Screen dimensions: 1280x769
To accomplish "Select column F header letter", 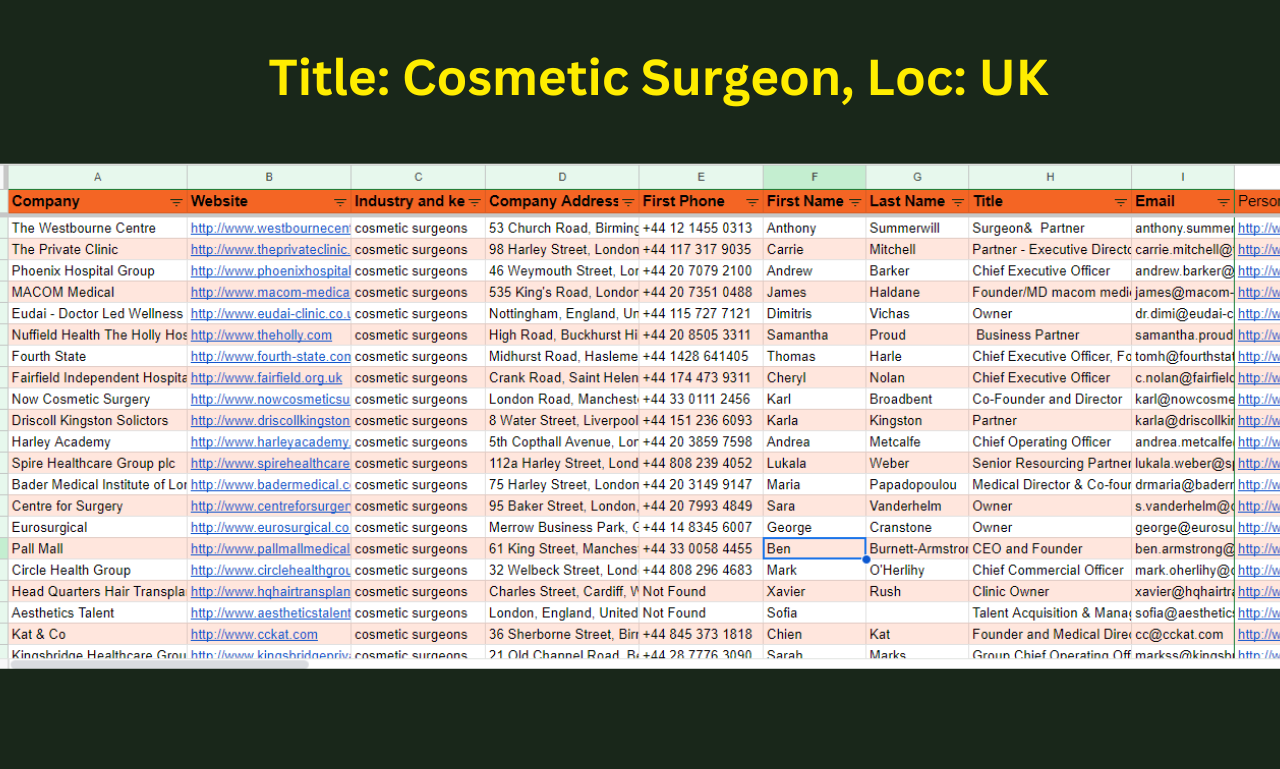I will tap(814, 177).
